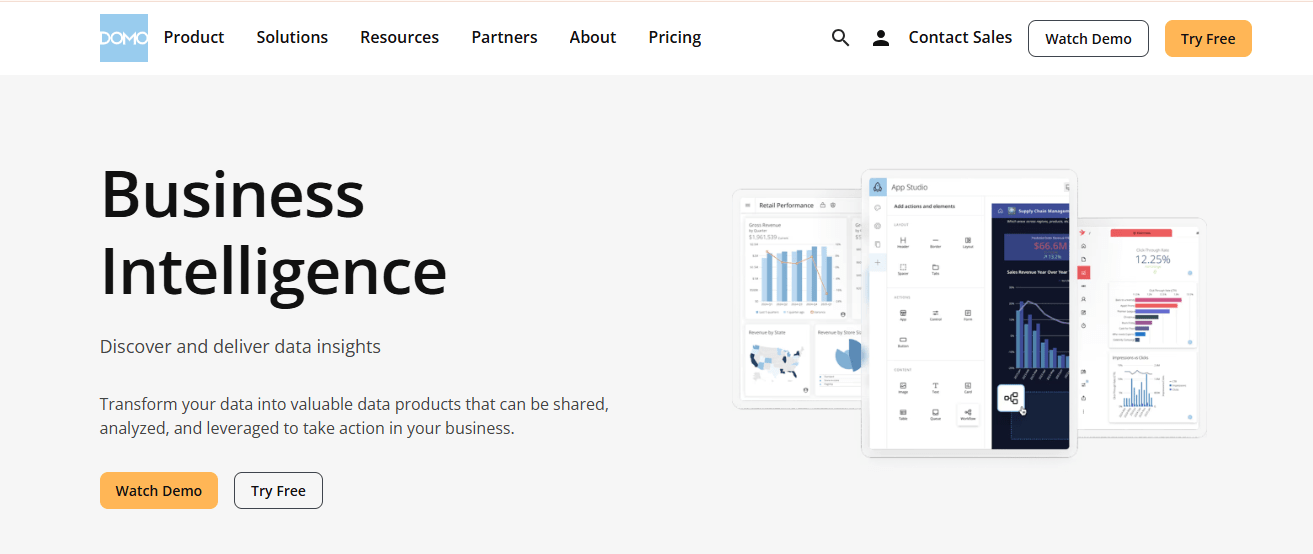Expand the Product navigation menu
Viewport: 1313px width, 554px height.
click(x=194, y=37)
